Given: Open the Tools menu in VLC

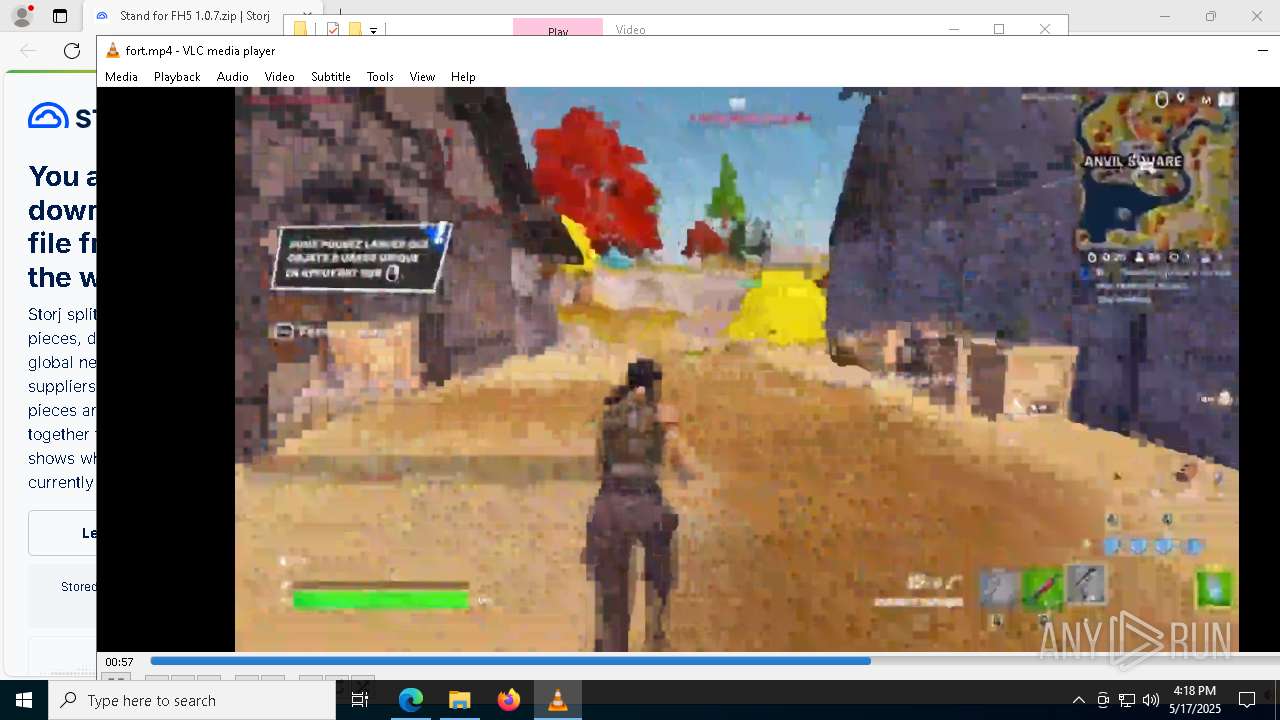Looking at the screenshot, I should [380, 76].
